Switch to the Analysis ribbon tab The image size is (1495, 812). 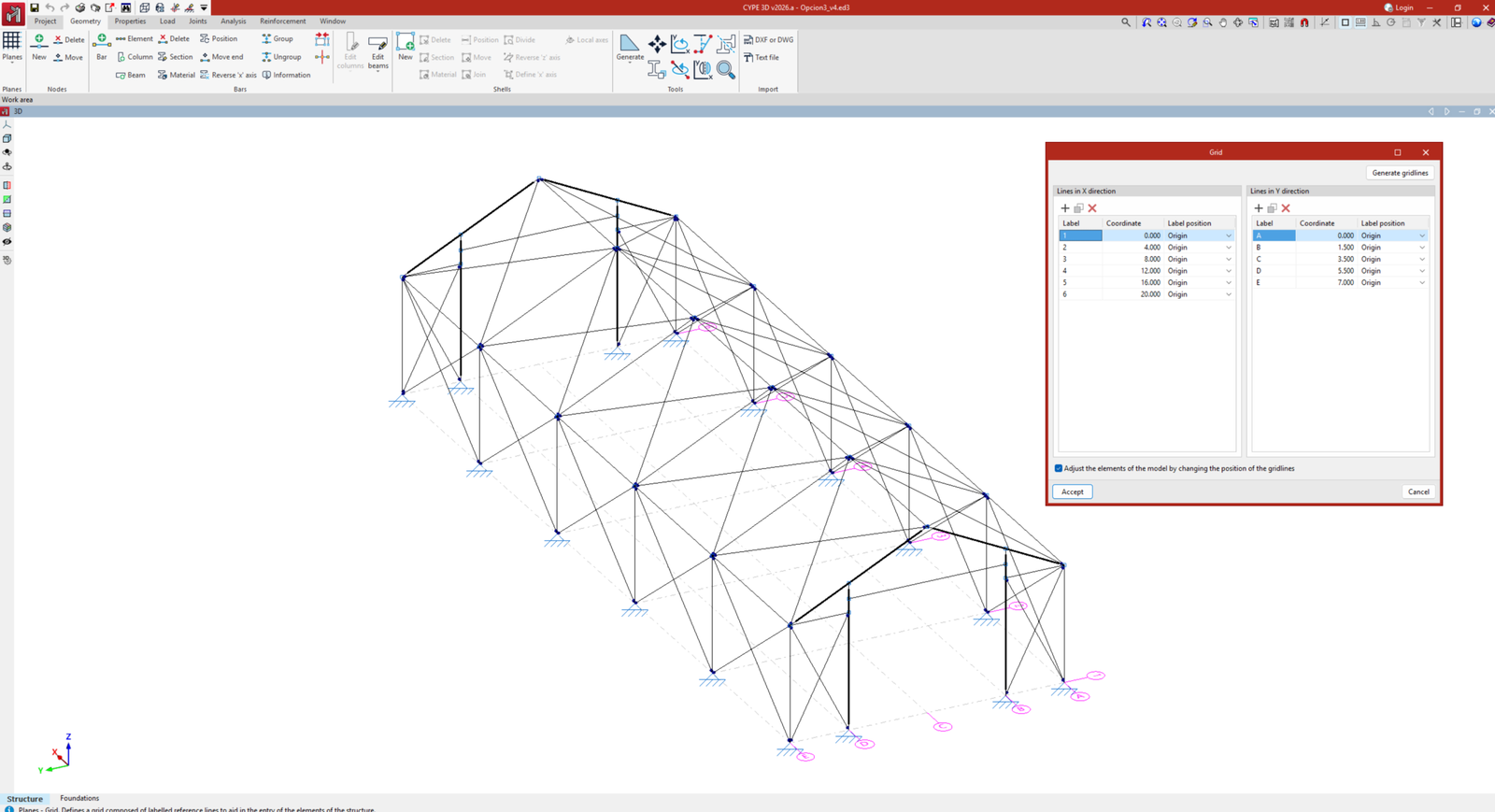pyautogui.click(x=233, y=21)
